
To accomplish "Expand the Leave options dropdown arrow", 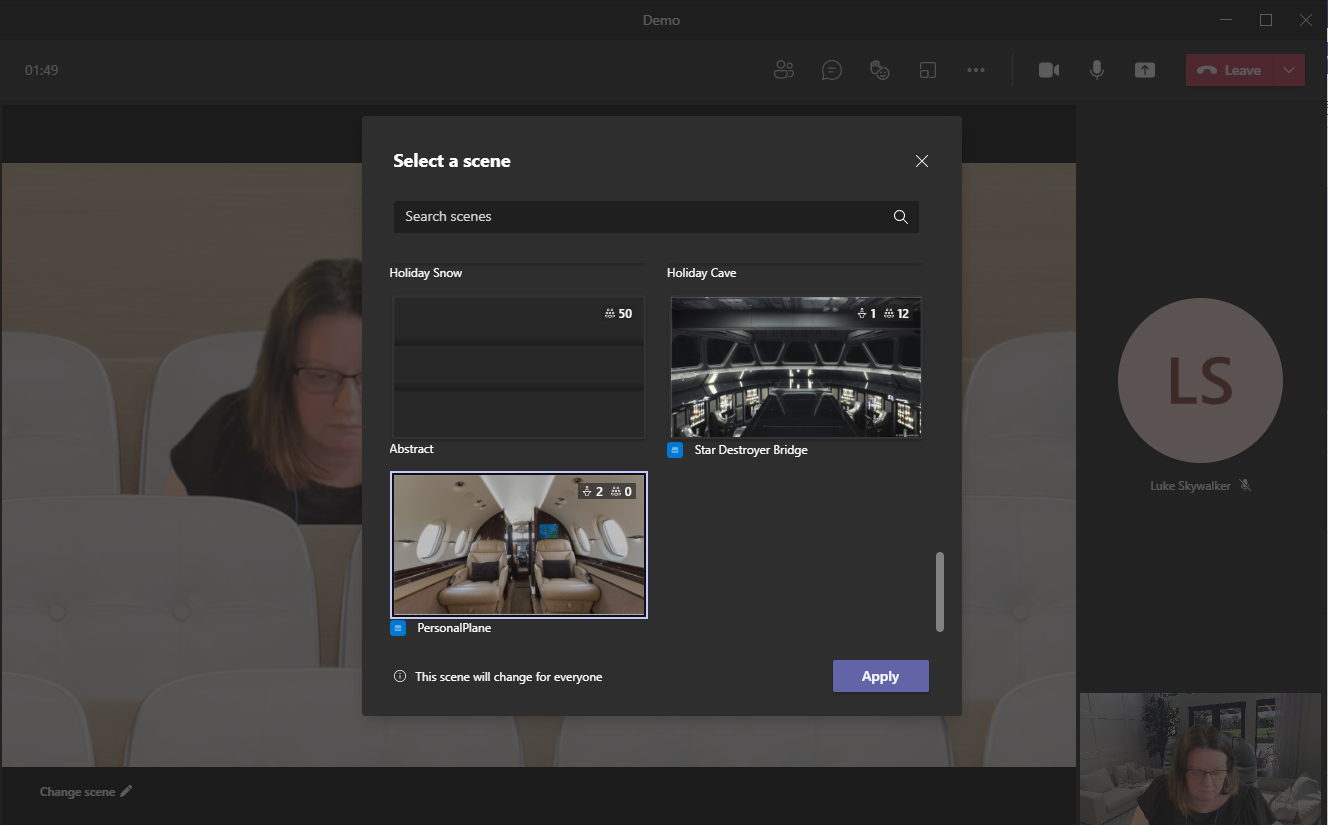I will pyautogui.click(x=1289, y=70).
